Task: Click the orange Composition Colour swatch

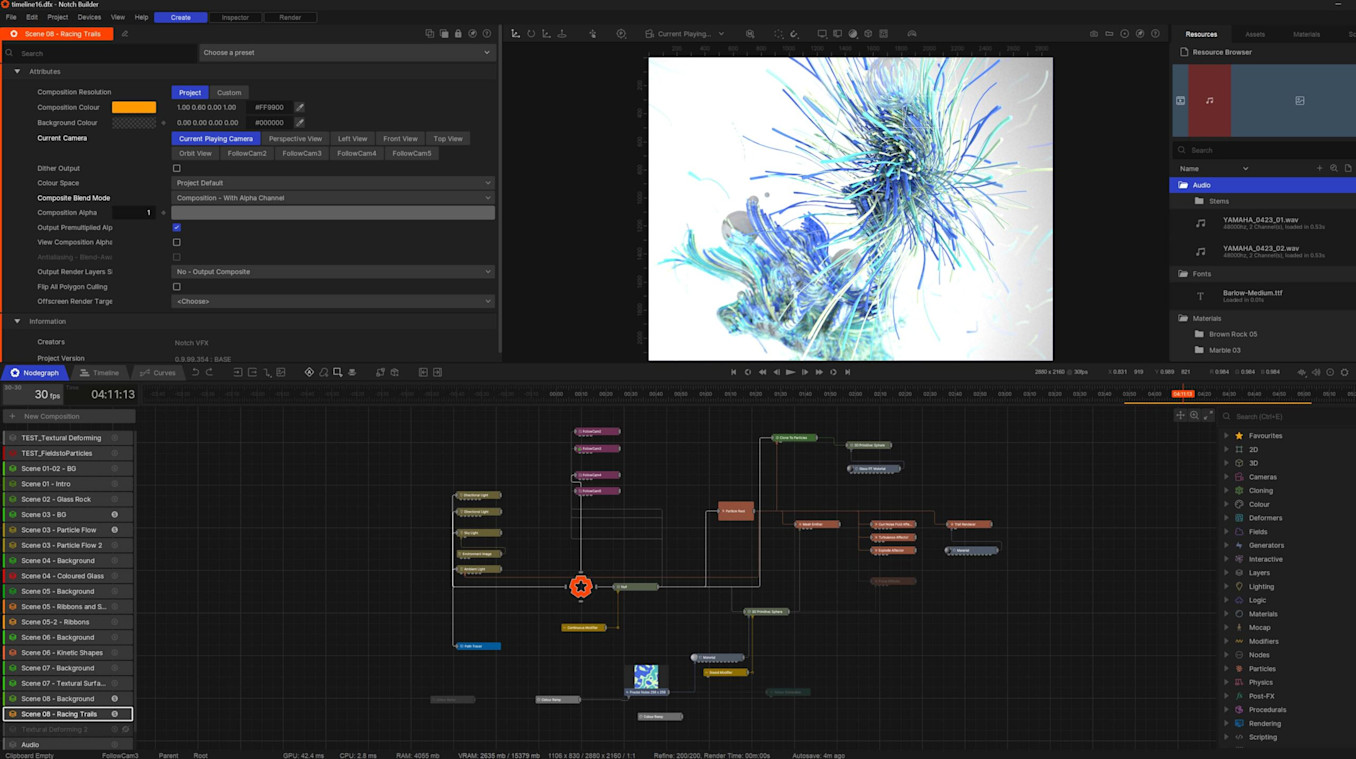Action: pos(134,107)
